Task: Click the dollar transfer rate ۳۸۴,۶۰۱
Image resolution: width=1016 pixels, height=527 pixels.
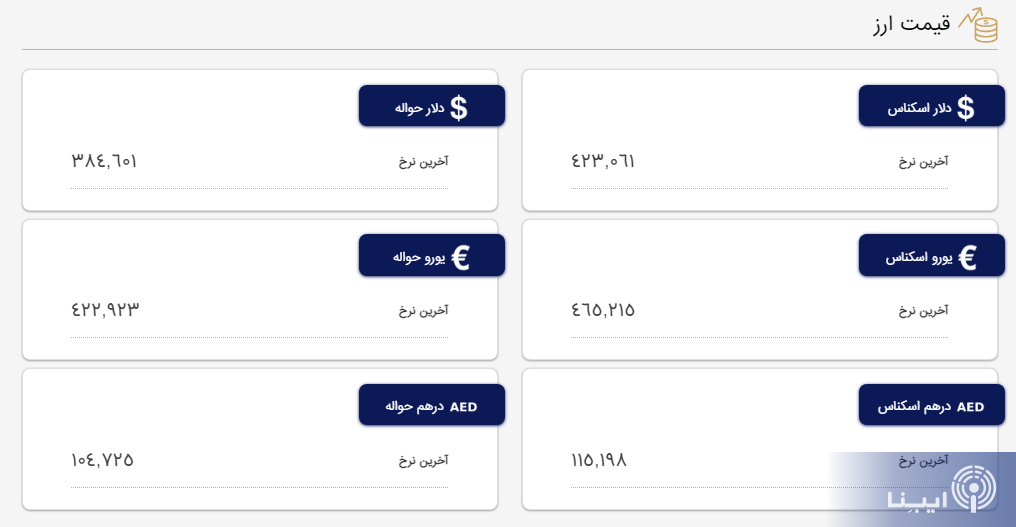Action: (104, 160)
